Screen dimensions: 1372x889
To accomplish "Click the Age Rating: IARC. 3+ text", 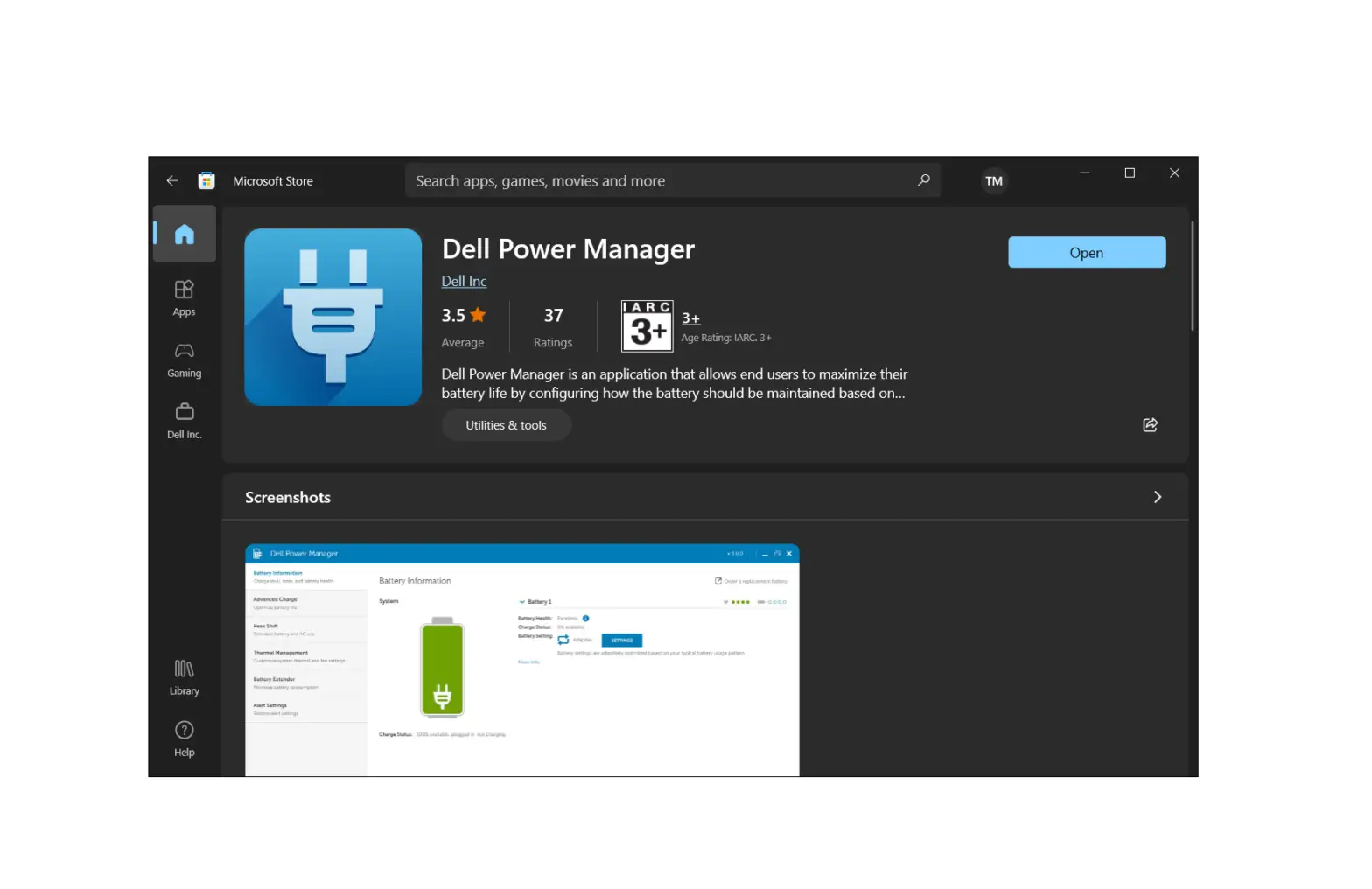I will point(726,339).
